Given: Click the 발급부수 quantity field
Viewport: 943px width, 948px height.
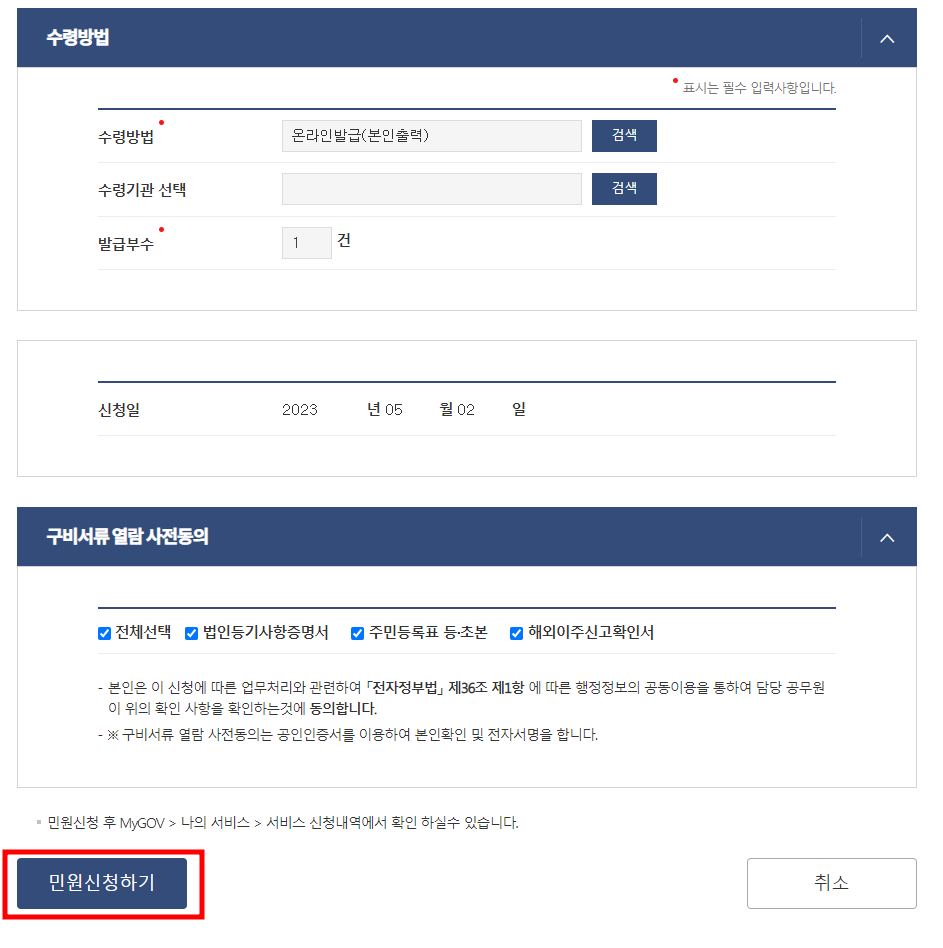Looking at the screenshot, I should click(306, 242).
